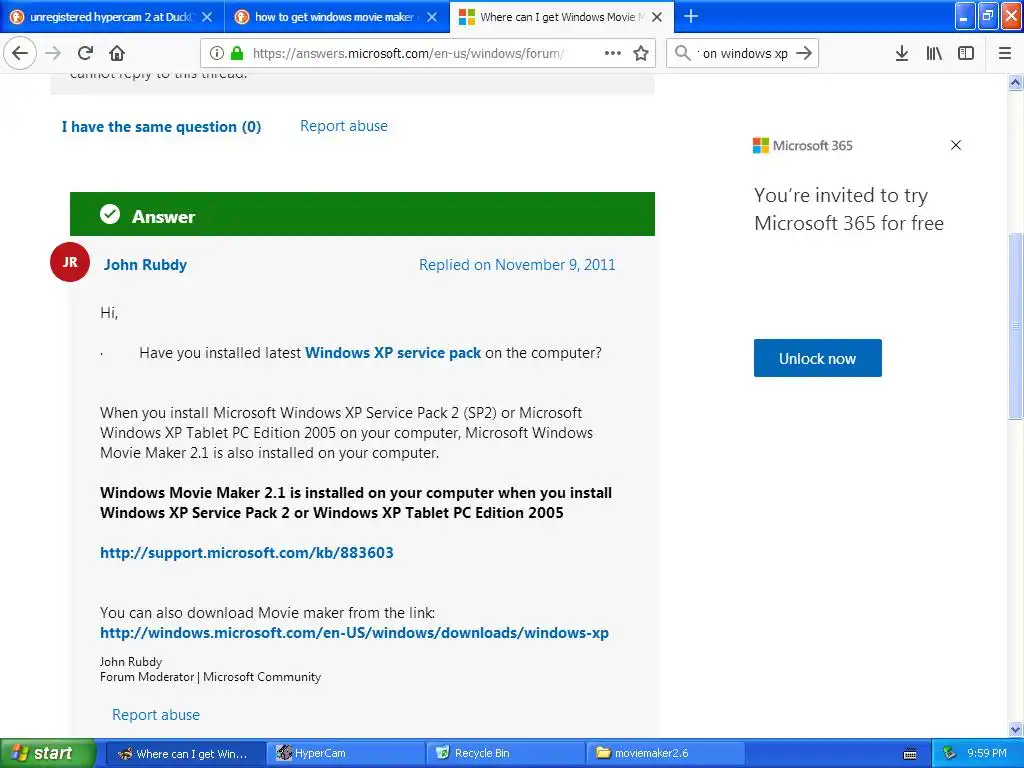Open the Firefox hamburger menu
Viewport: 1024px width, 768px height.
pos(1004,53)
